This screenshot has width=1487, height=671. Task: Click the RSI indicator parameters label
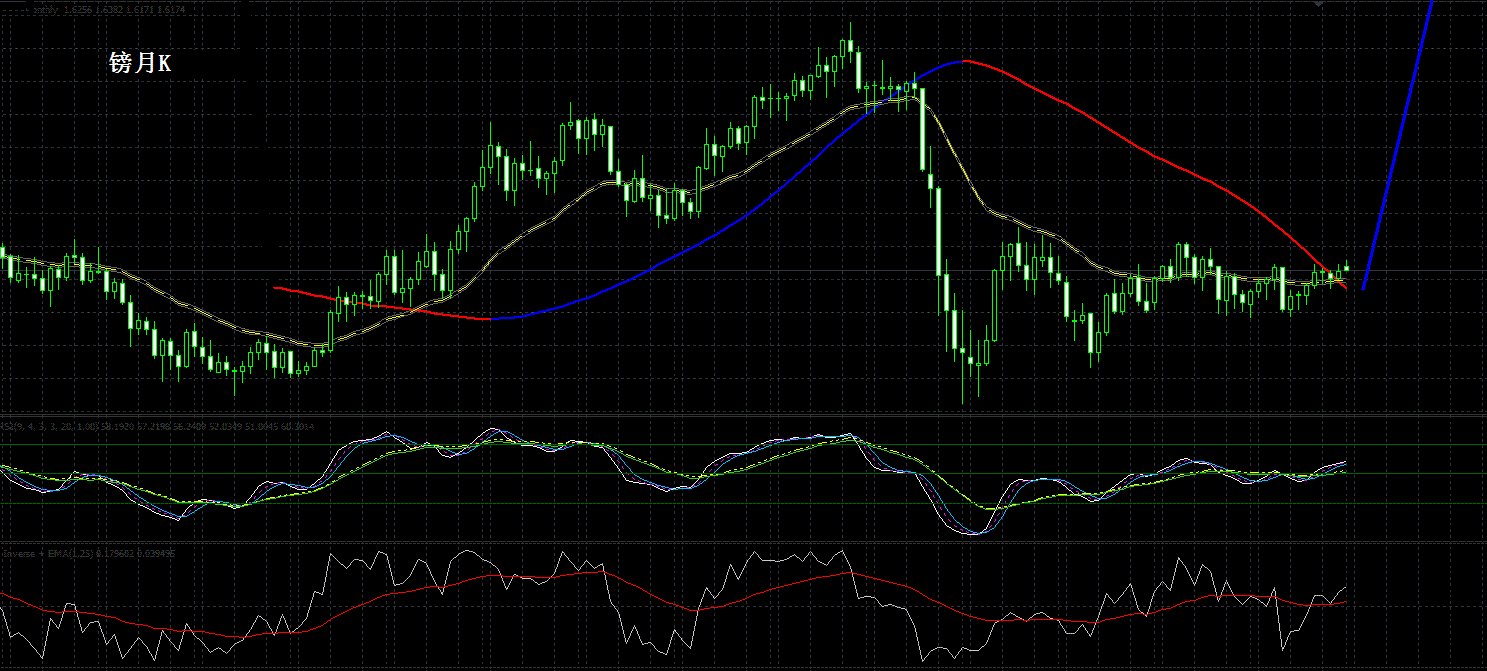tap(156, 427)
